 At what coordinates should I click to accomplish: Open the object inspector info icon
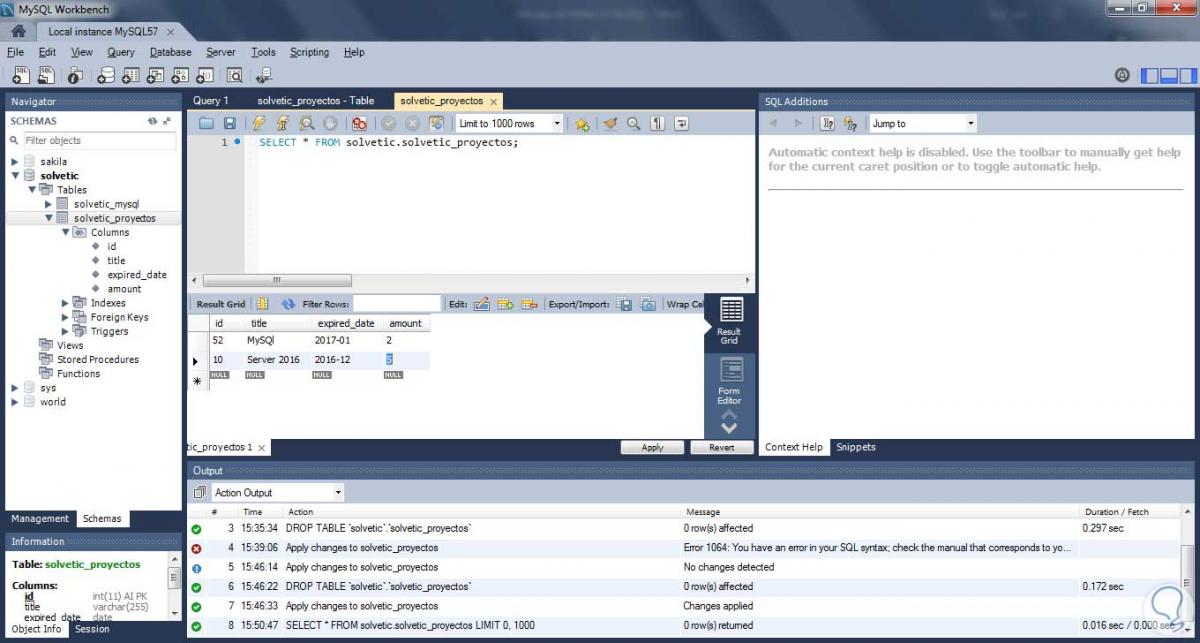tap(75, 75)
